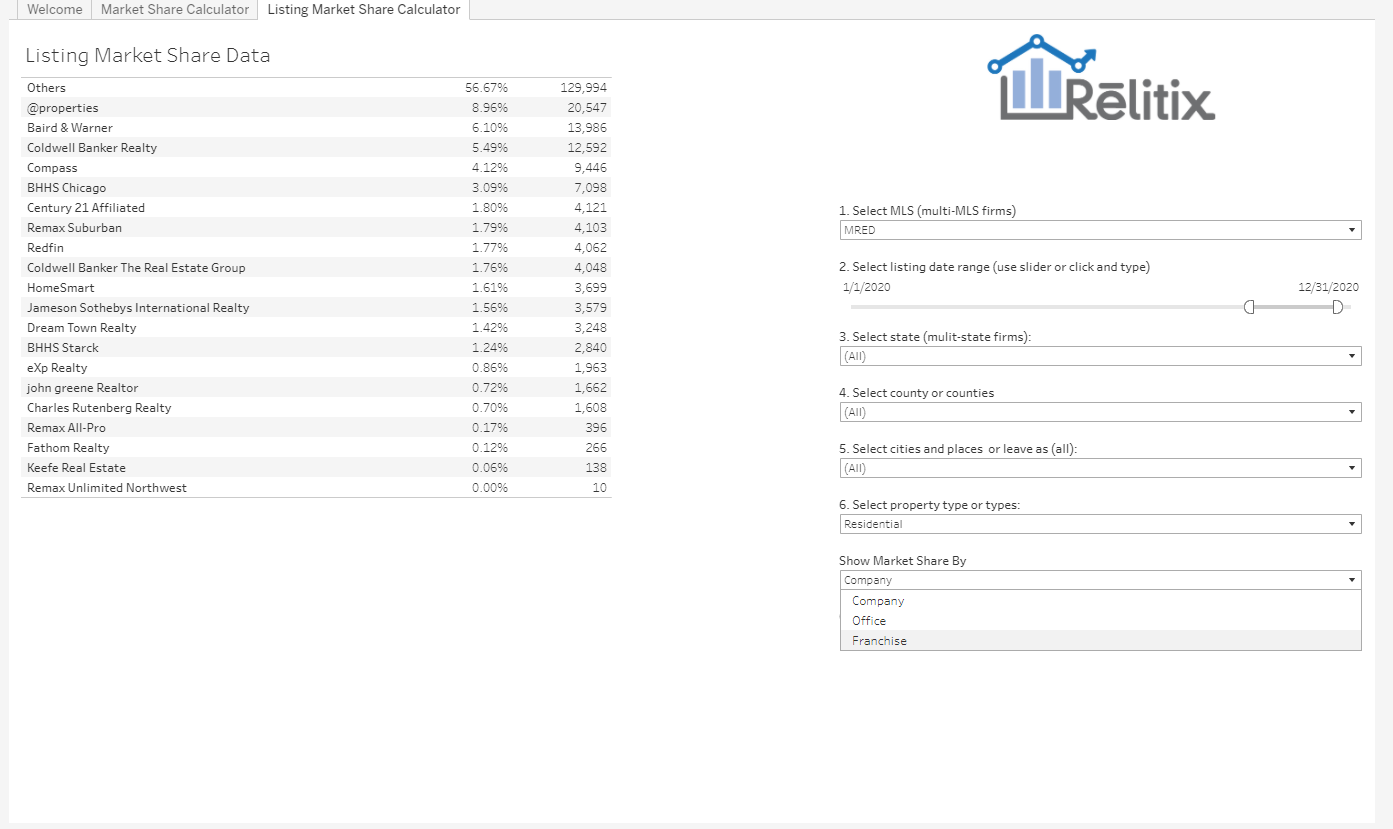This screenshot has width=1393, height=829.
Task: Click the 12/31/2020 end date value
Action: point(1328,287)
